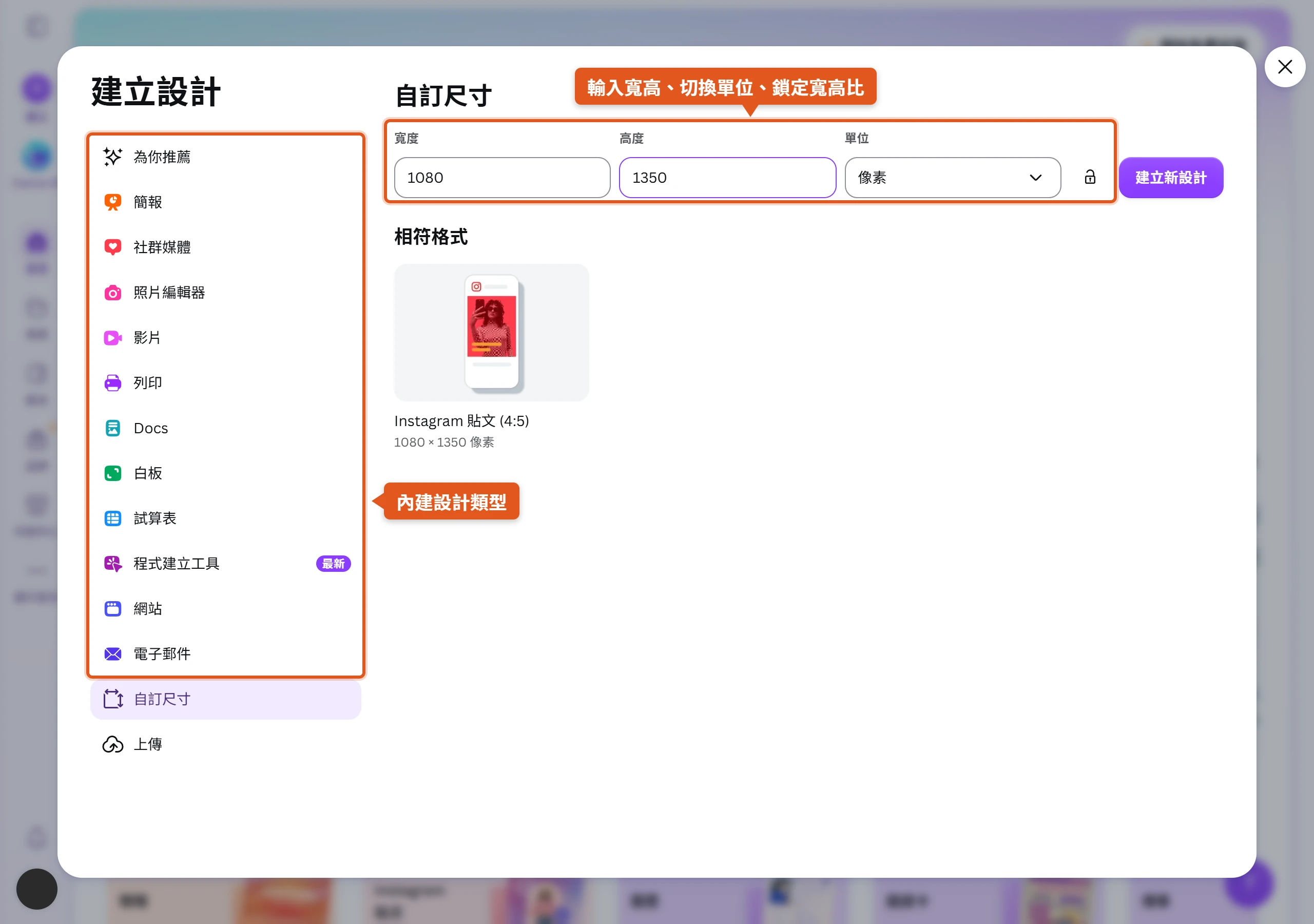Screen dimensions: 1314x924
Task: Click the purple printer 列印 icon
Action: tap(113, 383)
